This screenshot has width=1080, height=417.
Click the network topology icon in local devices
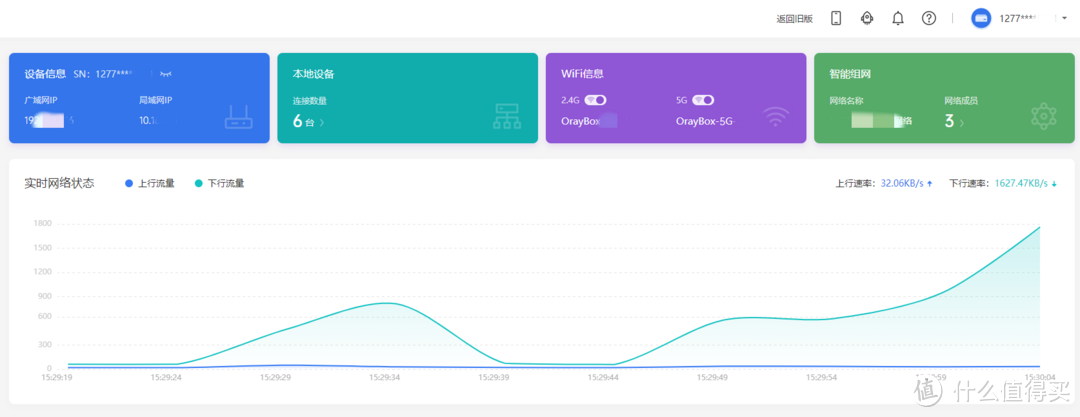pos(508,116)
